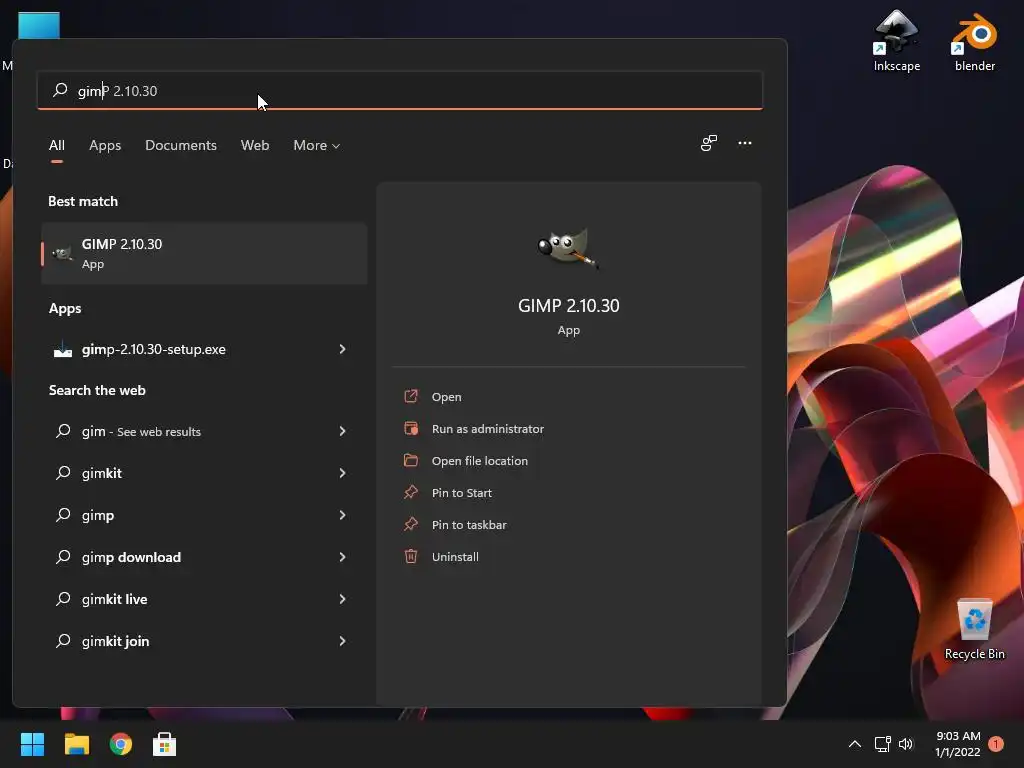Click the pin icon next to Pin to taskbar
This screenshot has width=1024, height=768.
tap(411, 524)
